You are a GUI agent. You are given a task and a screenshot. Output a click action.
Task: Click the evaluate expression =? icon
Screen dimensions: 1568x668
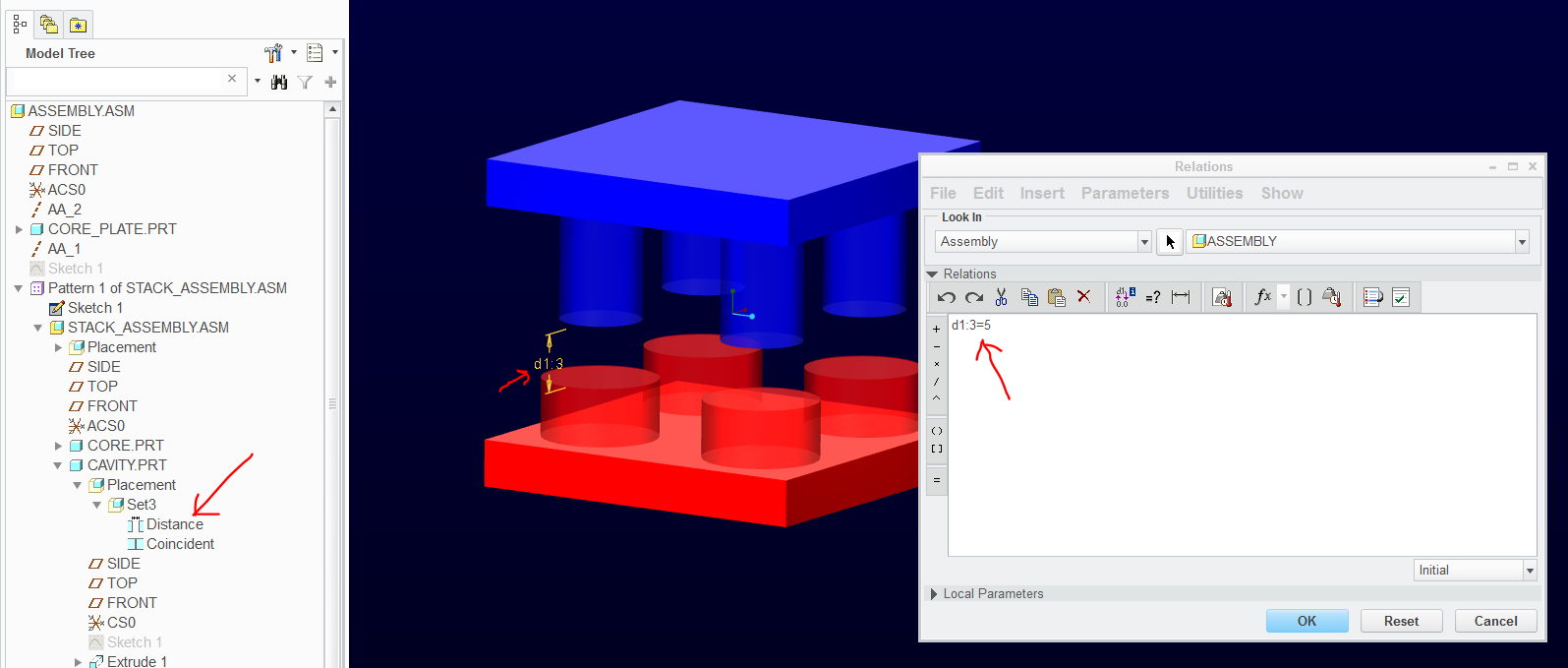coord(1153,297)
